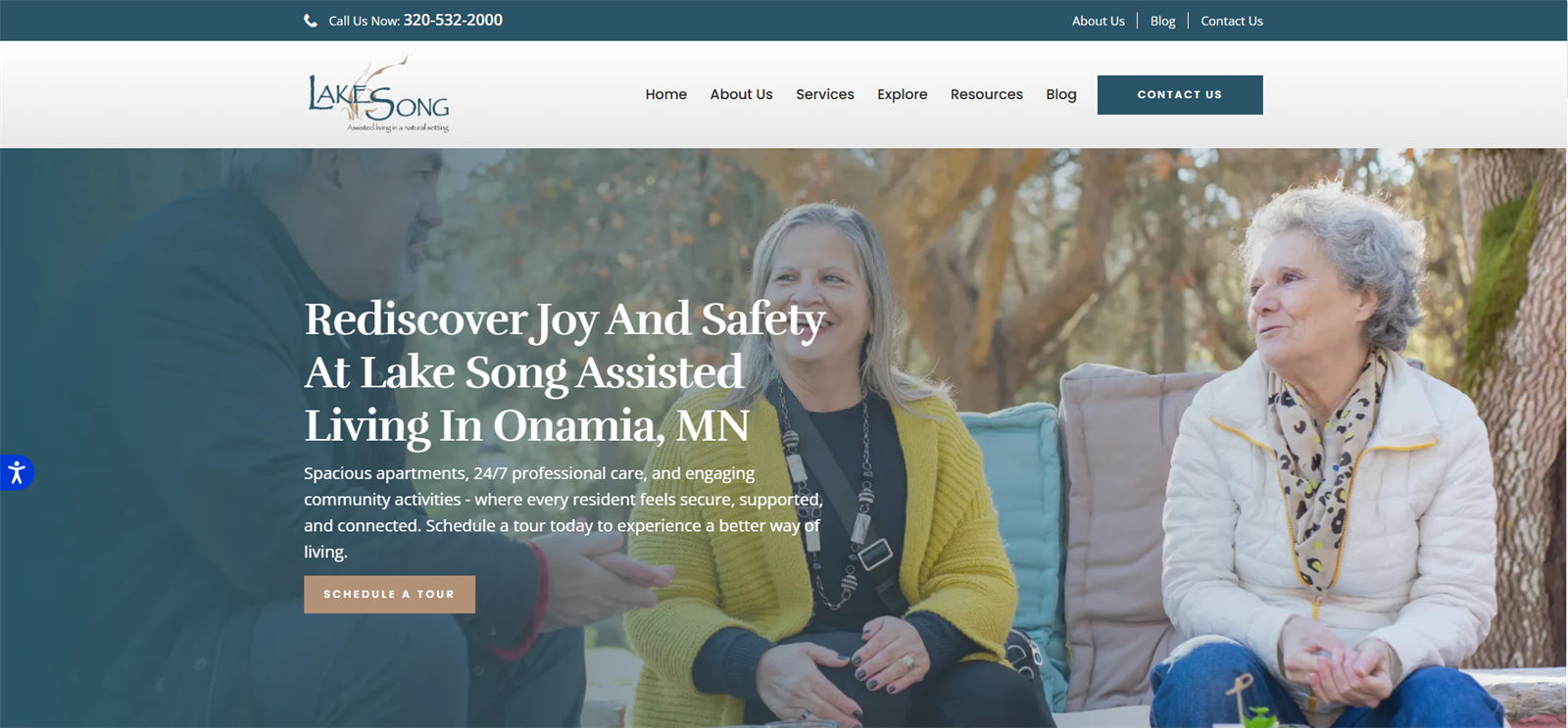Image resolution: width=1568 pixels, height=728 pixels.
Task: Open the accessibility widget icon
Action: [x=17, y=473]
